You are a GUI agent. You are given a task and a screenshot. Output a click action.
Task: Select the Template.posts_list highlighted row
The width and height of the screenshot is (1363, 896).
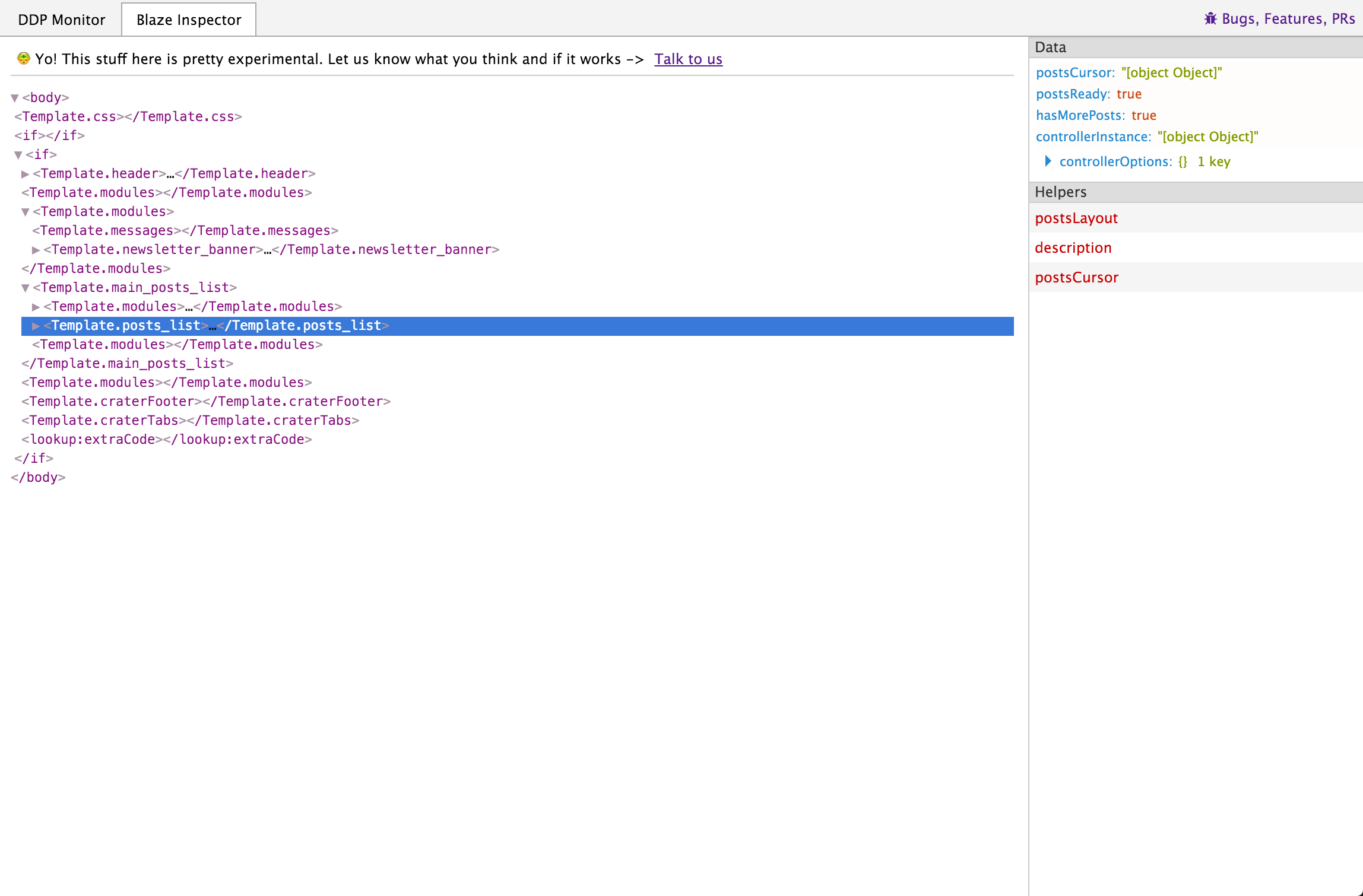[x=517, y=326]
